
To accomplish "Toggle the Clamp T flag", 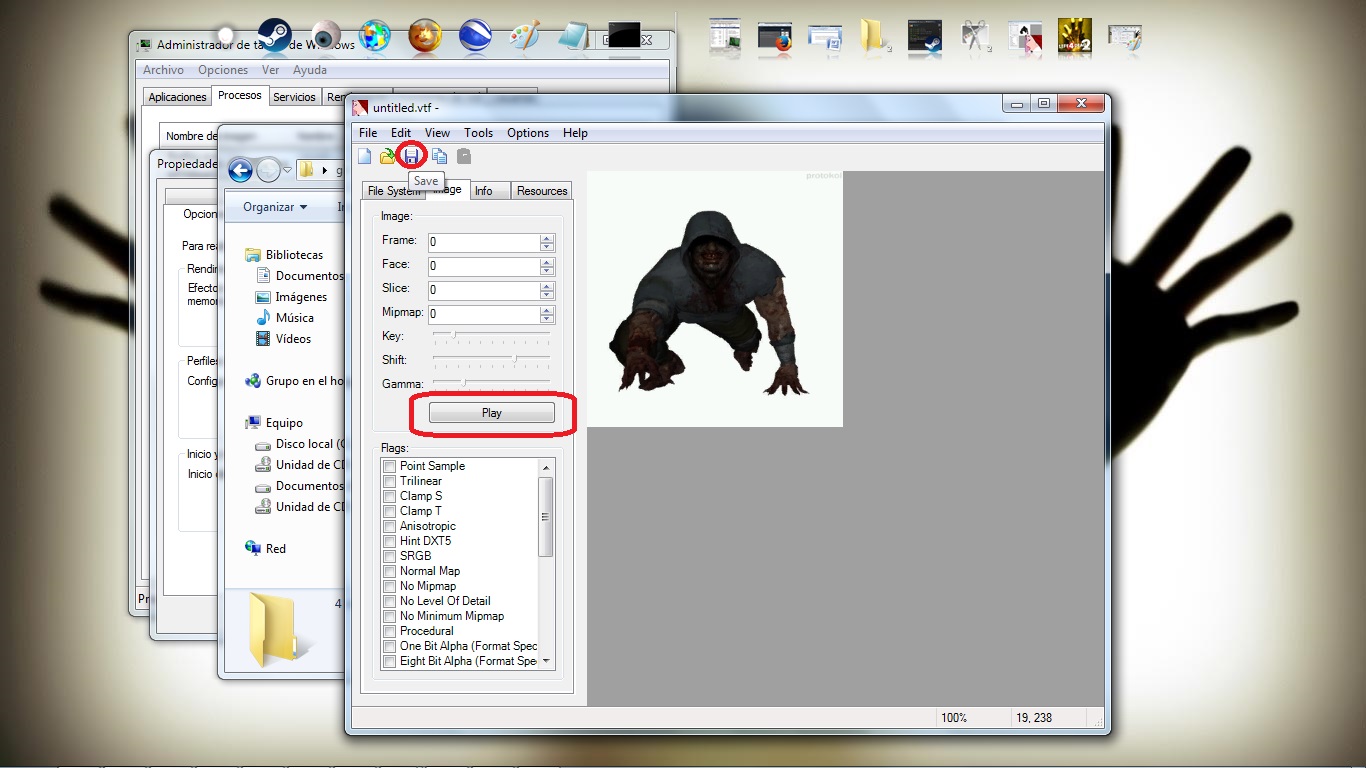I will click(390, 511).
